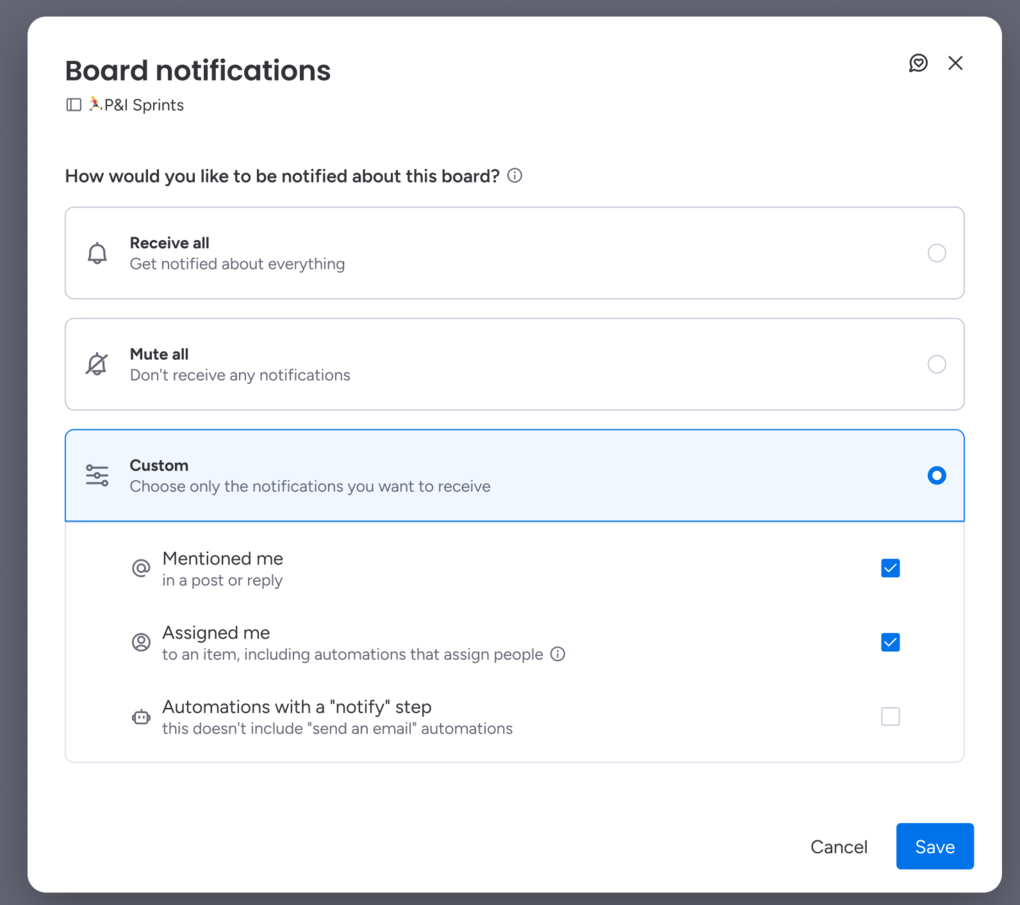Close the Board notifications dialog
Image resolution: width=1020 pixels, height=905 pixels.
(955, 63)
